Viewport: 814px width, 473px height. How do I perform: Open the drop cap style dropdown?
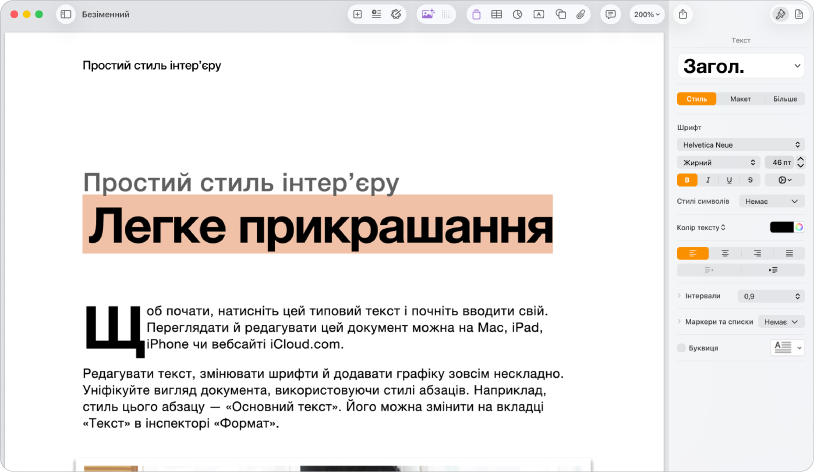[x=788, y=347]
